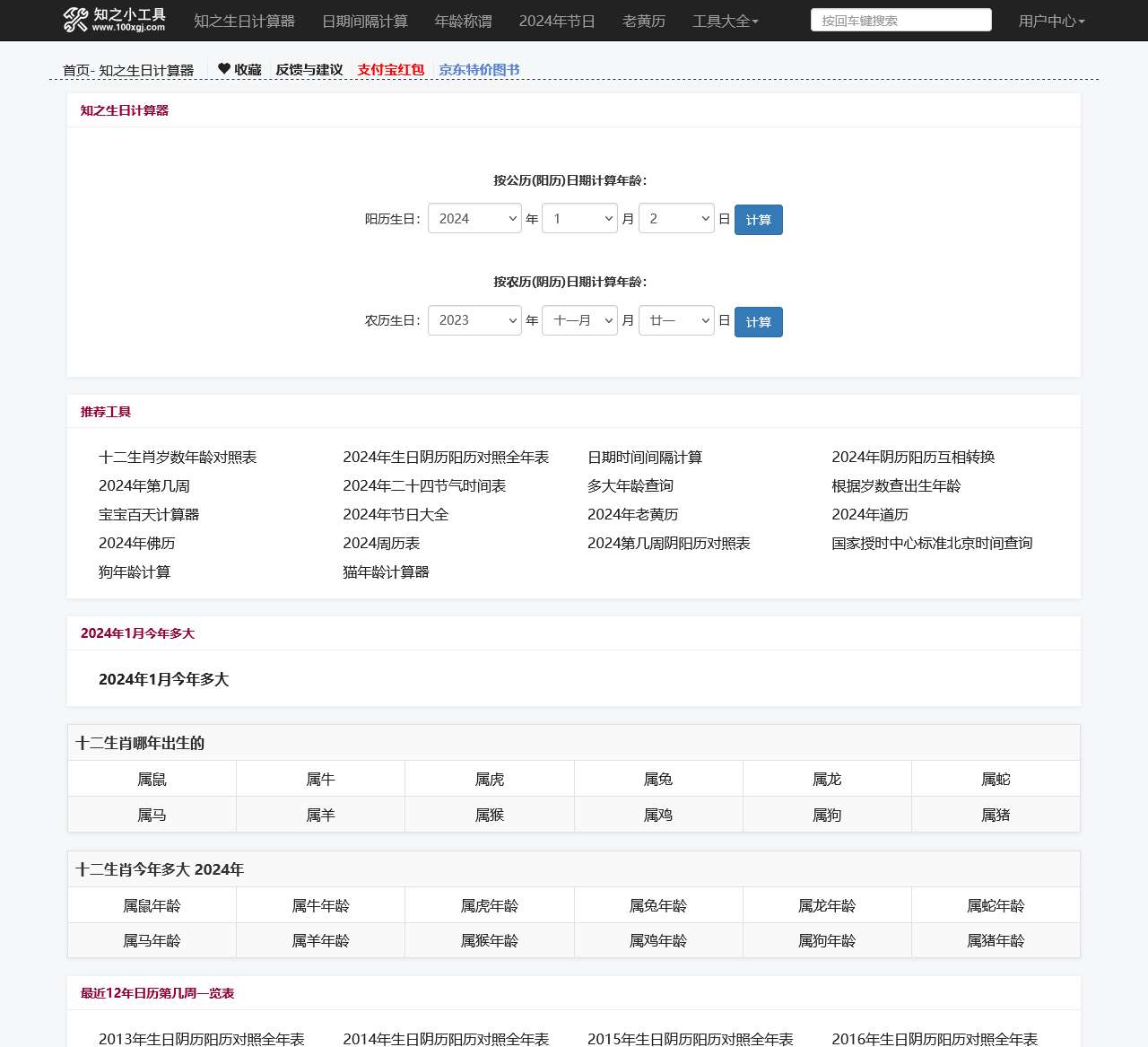Viewport: 1148px width, 1047px height.
Task: Open the 猫年龄计算器 link
Action: point(386,571)
